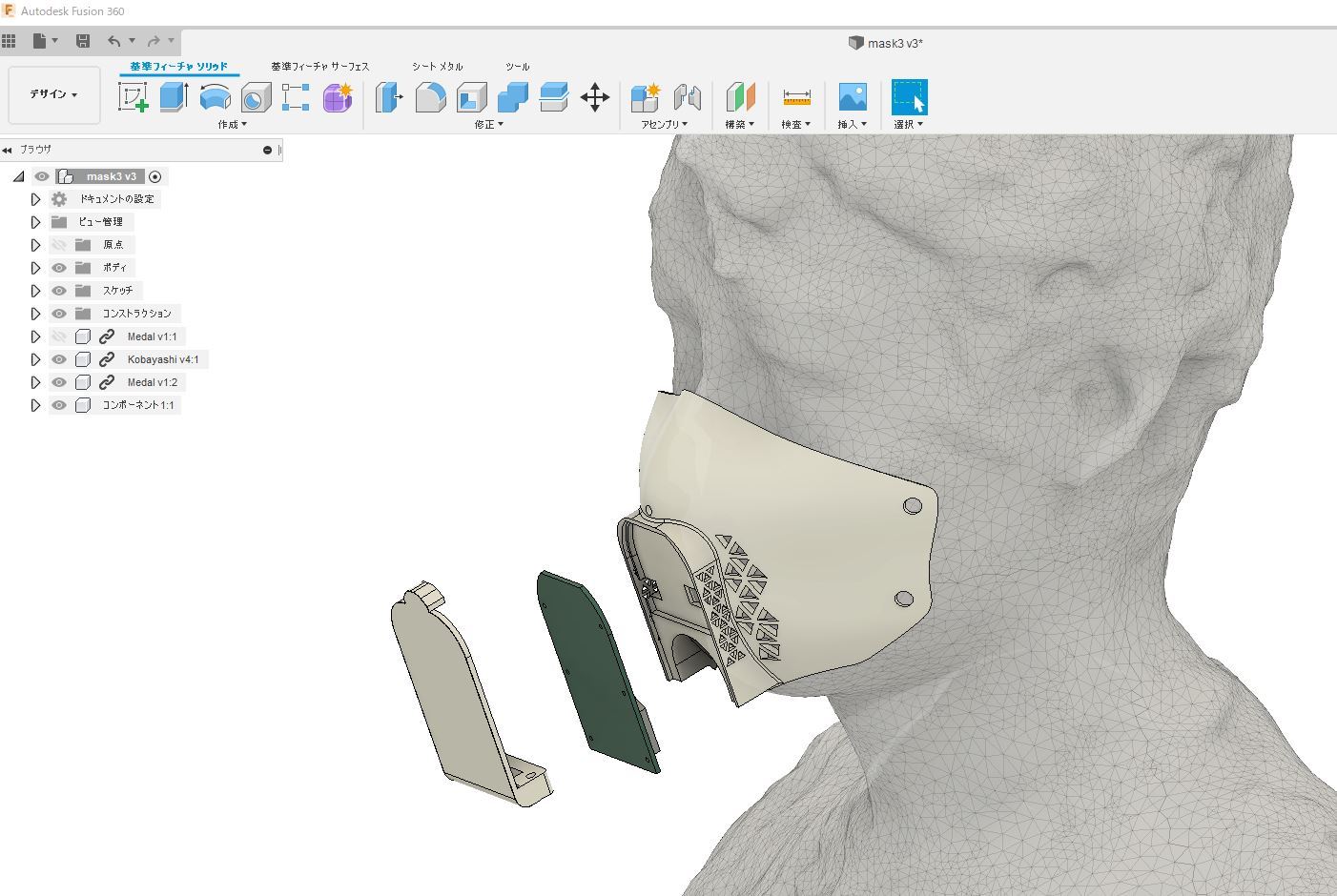The width and height of the screenshot is (1337, 896).
Task: Toggle visibility of the ボディ folder
Action: click(x=59, y=268)
